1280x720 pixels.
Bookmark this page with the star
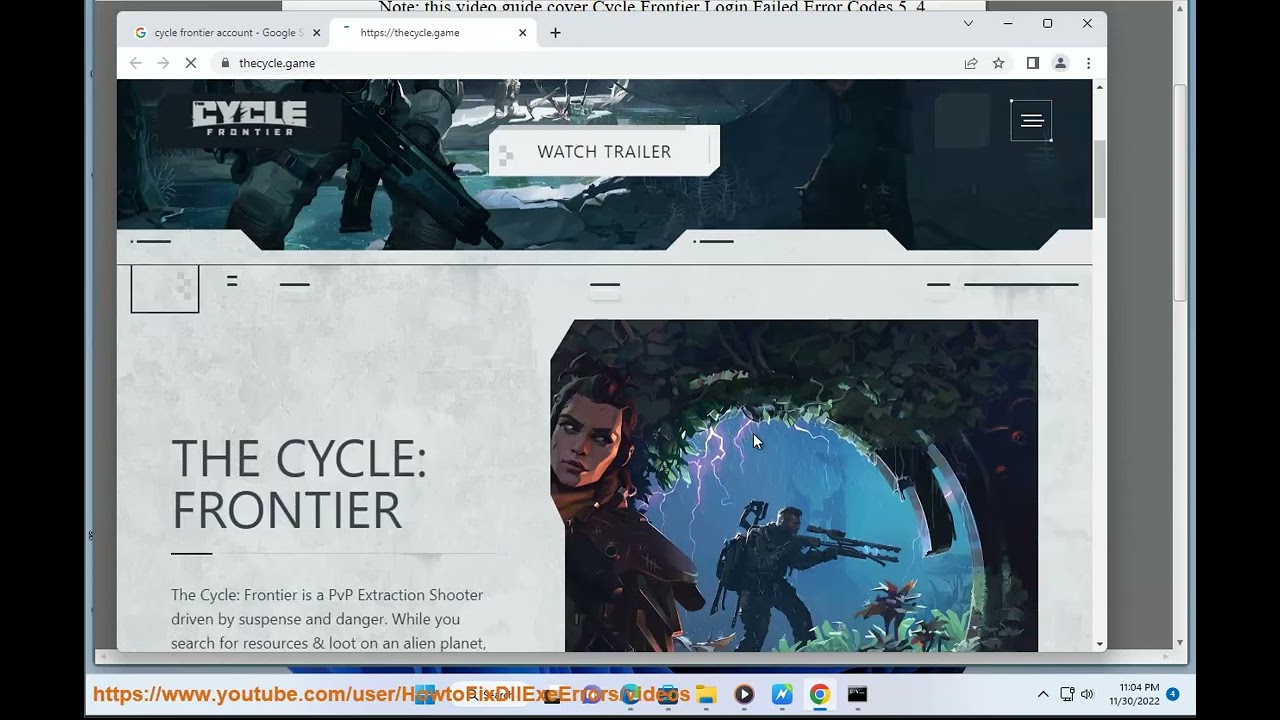tap(998, 63)
